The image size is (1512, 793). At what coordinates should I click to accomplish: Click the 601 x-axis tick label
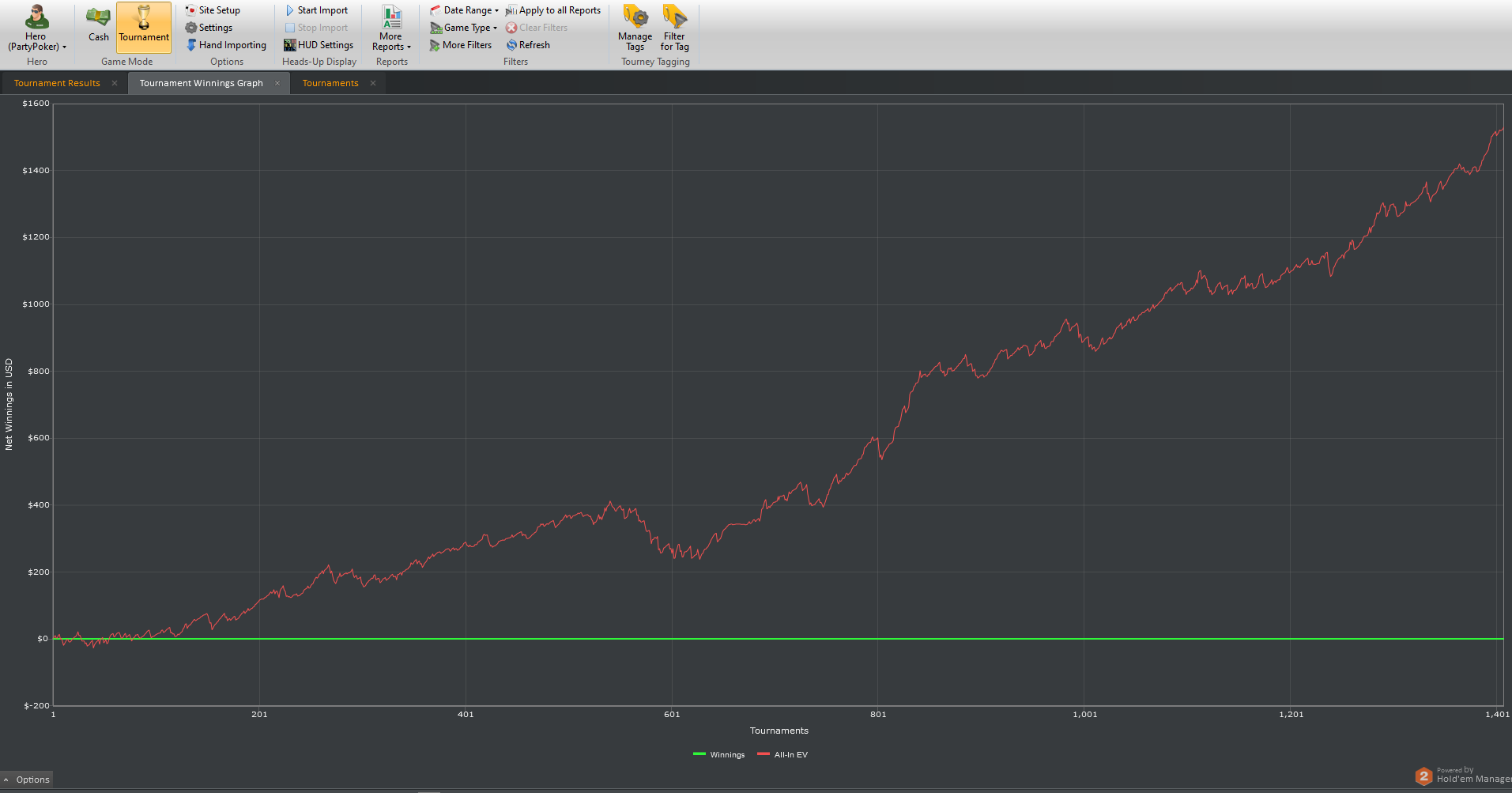[x=672, y=715]
